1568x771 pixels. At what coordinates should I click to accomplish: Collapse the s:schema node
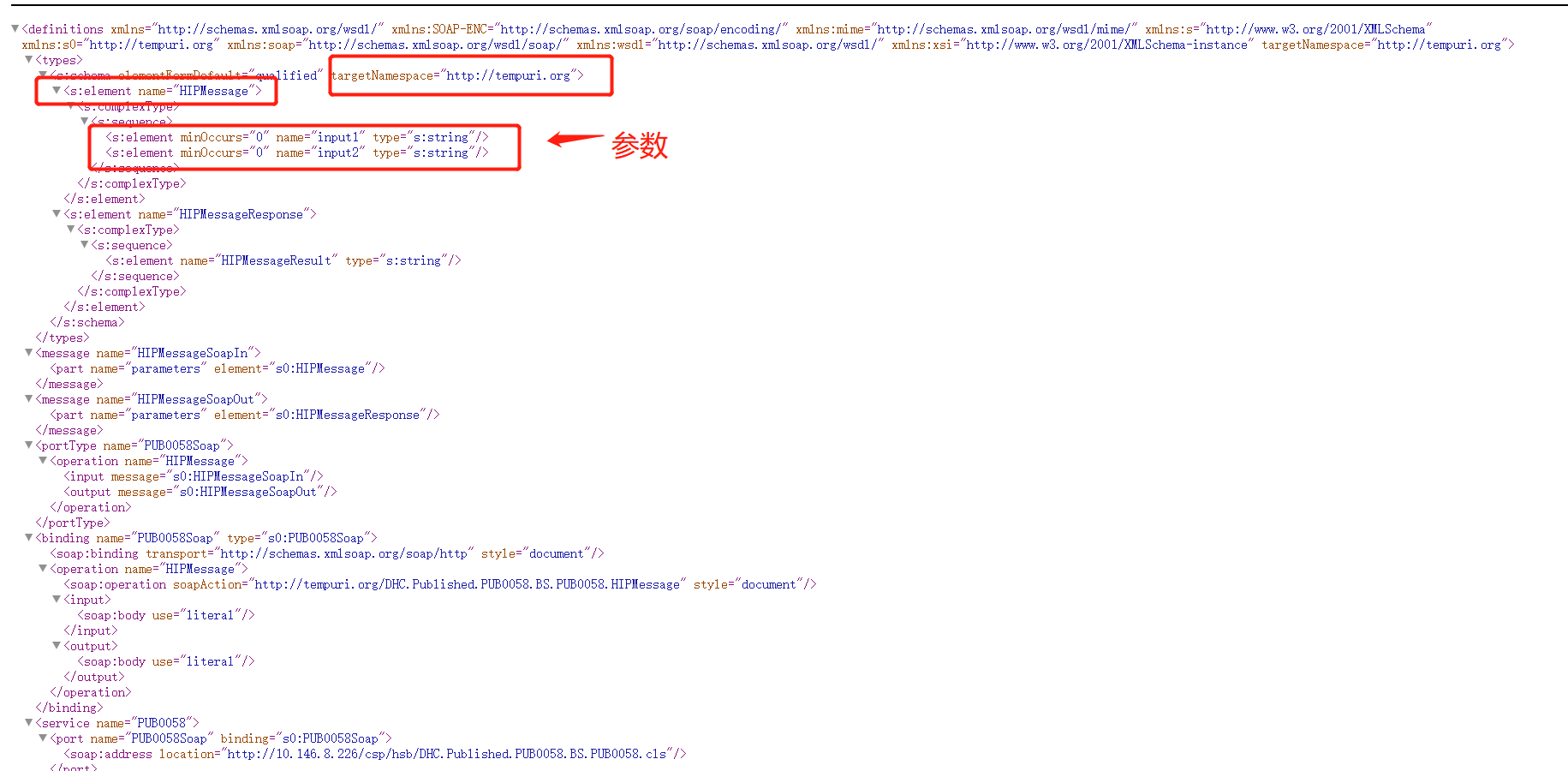point(42,75)
